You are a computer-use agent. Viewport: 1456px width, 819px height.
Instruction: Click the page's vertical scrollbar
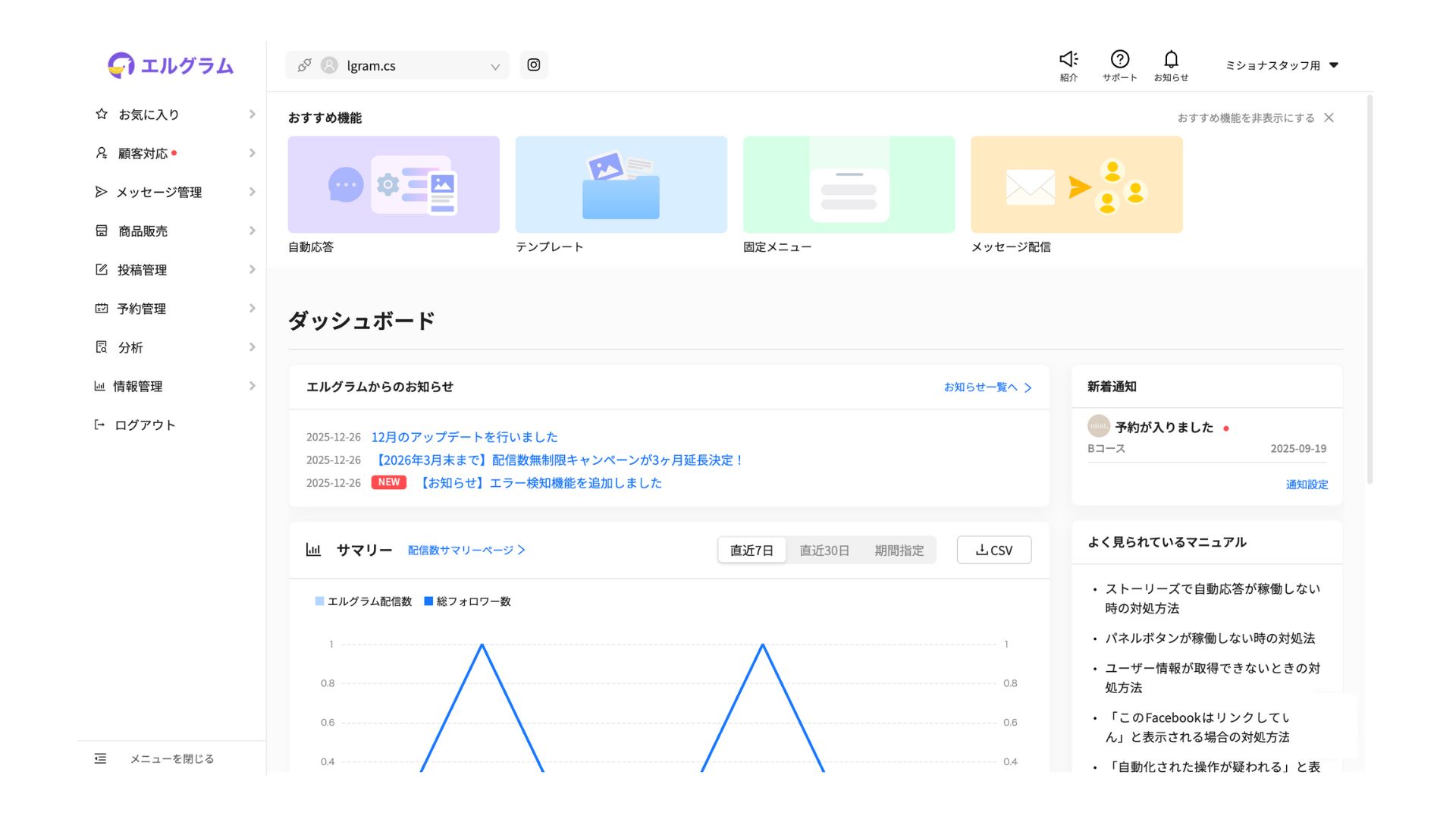pyautogui.click(x=1370, y=288)
